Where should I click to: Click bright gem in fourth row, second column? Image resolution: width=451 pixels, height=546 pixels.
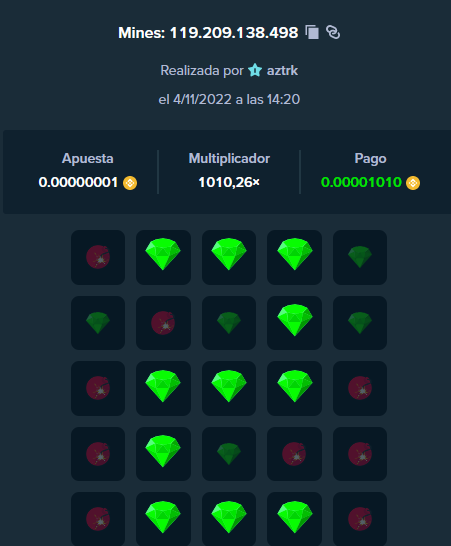(x=163, y=454)
